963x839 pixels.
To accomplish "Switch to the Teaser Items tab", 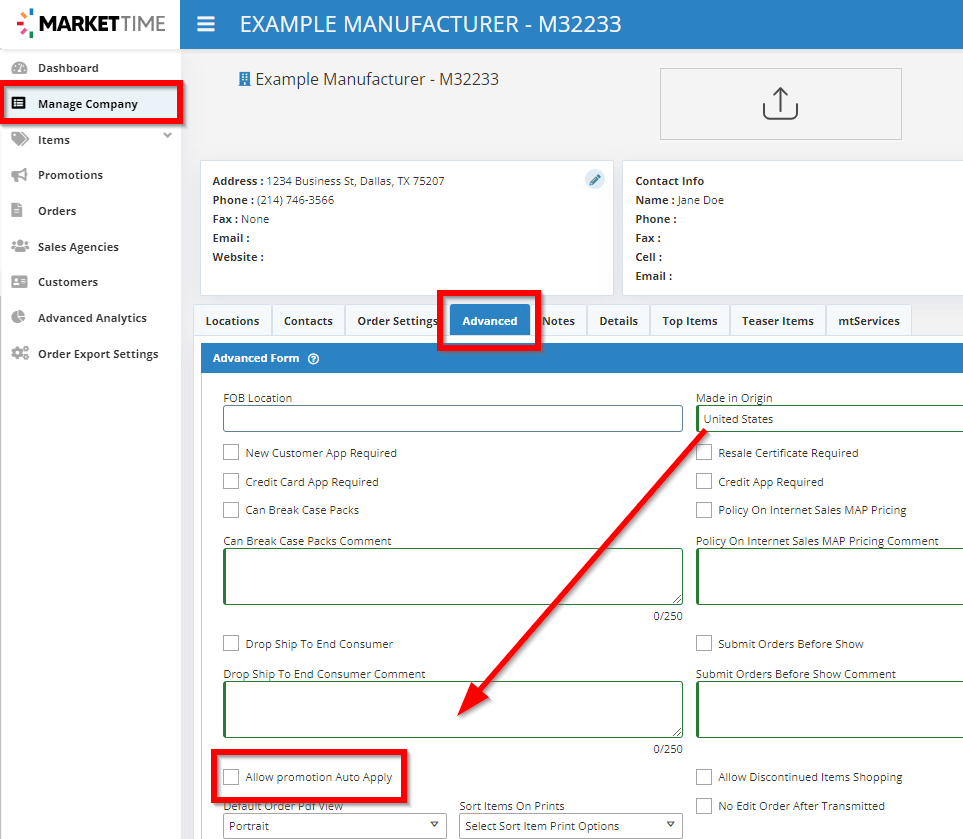I will coord(778,321).
